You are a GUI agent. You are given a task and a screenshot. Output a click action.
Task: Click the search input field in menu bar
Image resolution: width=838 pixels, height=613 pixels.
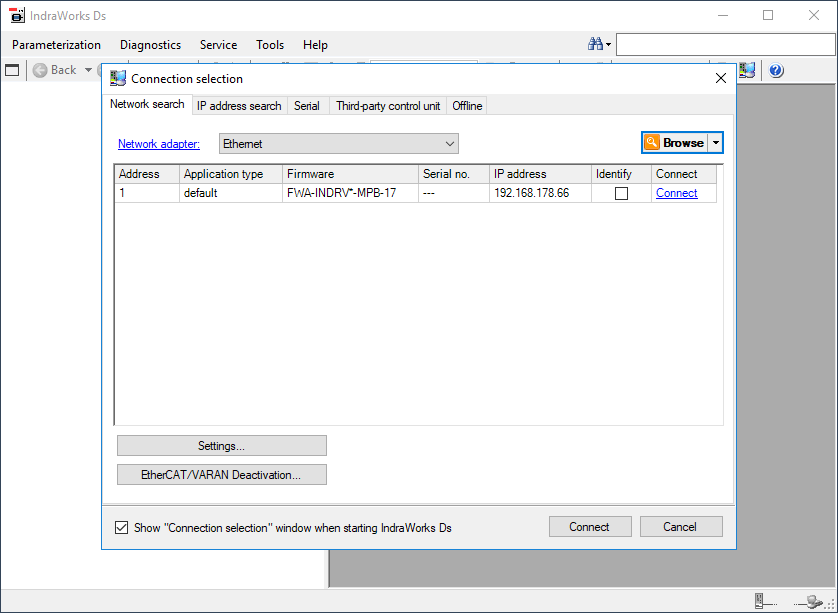[725, 44]
